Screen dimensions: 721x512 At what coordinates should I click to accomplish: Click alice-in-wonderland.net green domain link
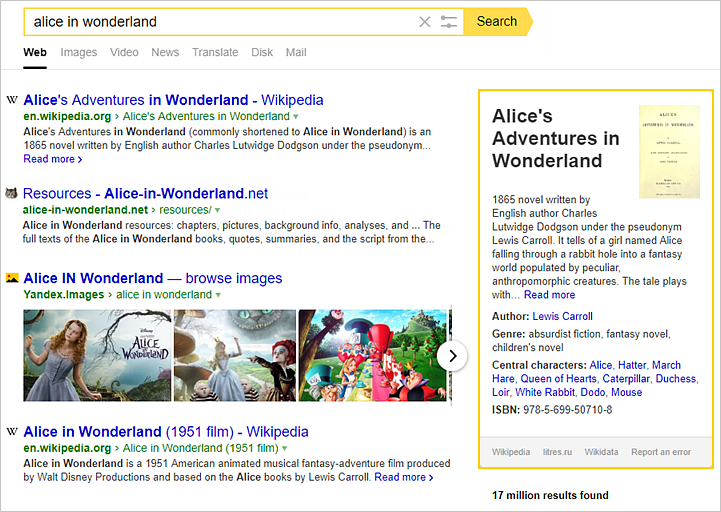(x=85, y=210)
